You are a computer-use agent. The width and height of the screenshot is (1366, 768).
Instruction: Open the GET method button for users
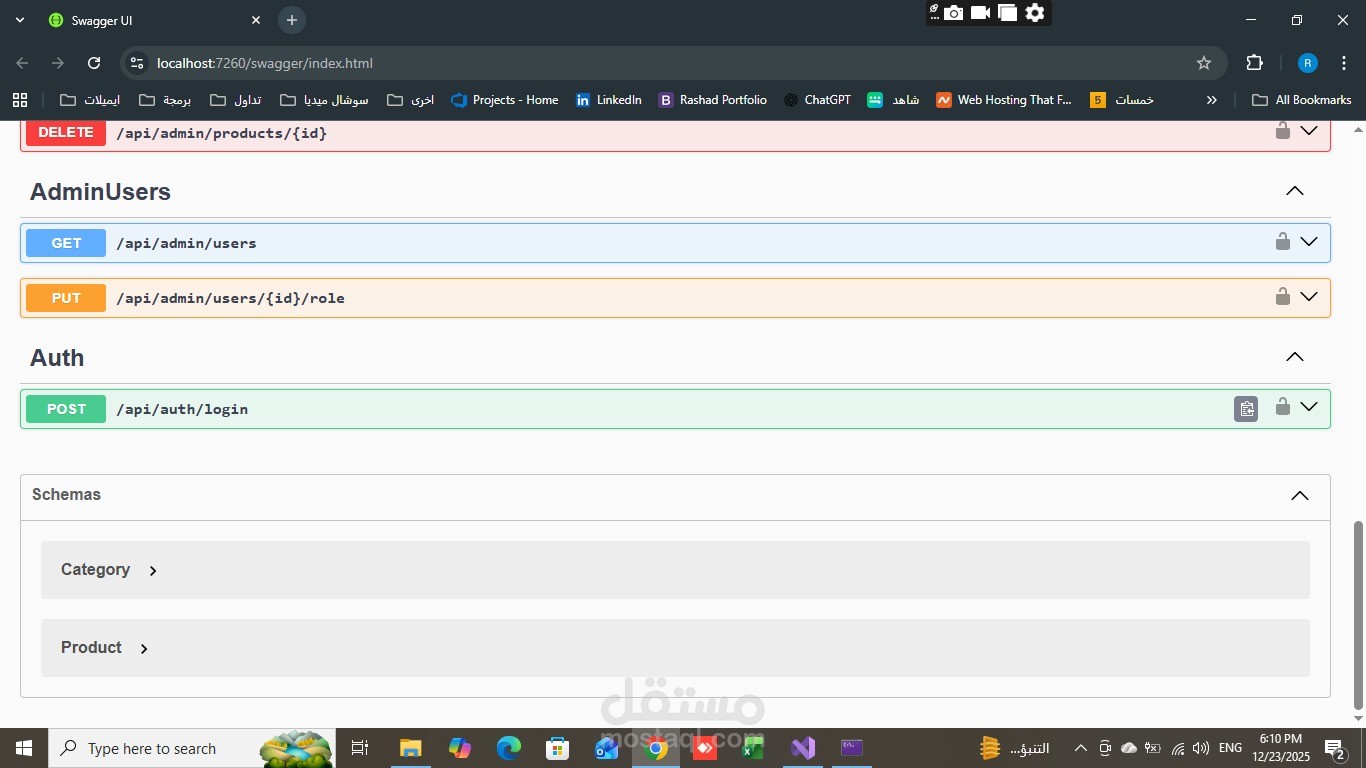tap(66, 243)
